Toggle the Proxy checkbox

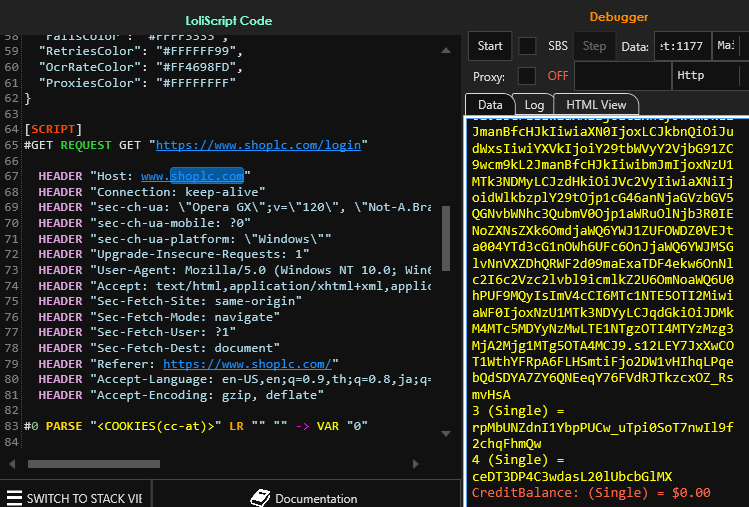coord(527,76)
